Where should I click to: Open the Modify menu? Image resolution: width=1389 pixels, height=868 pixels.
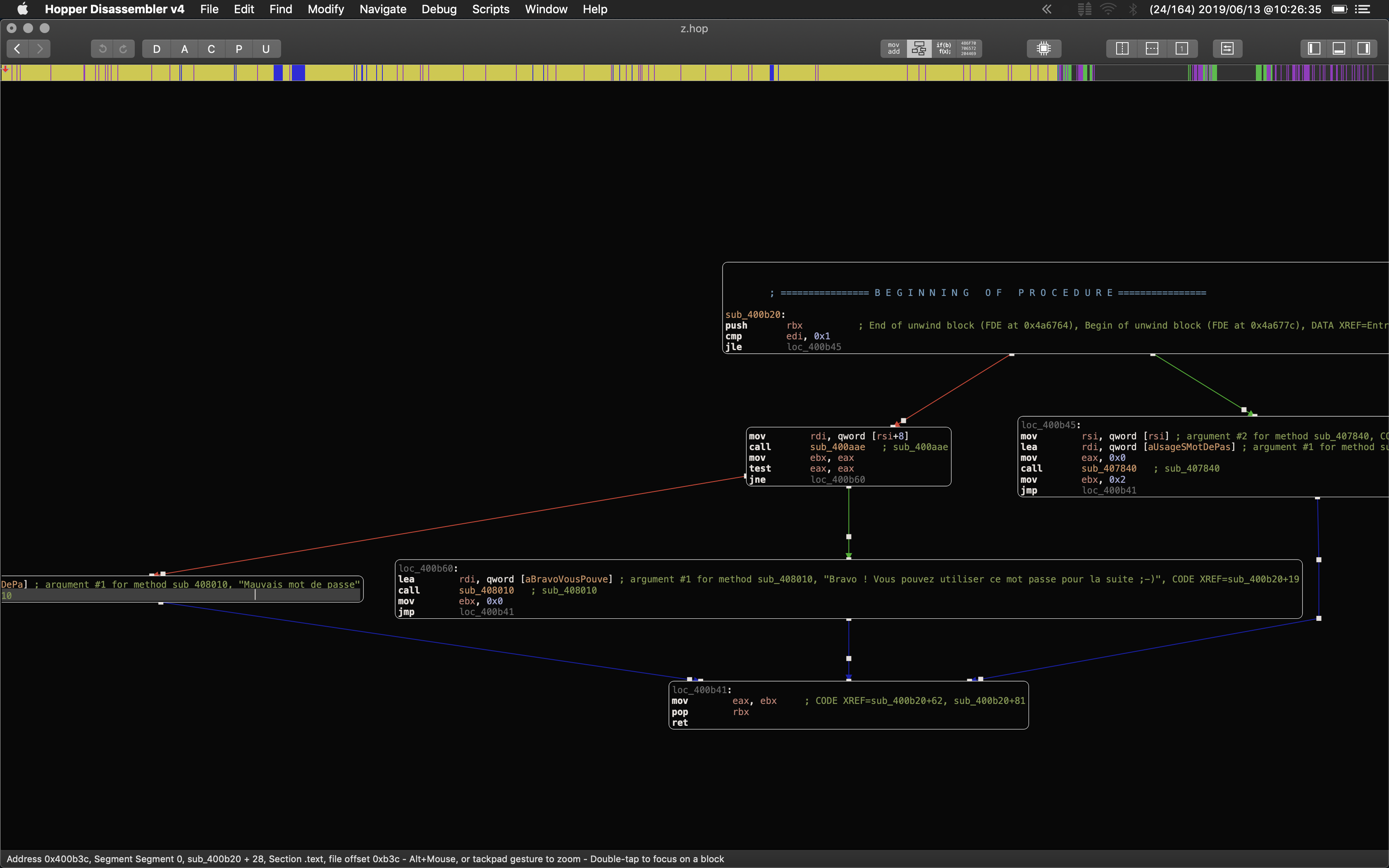tap(325, 9)
